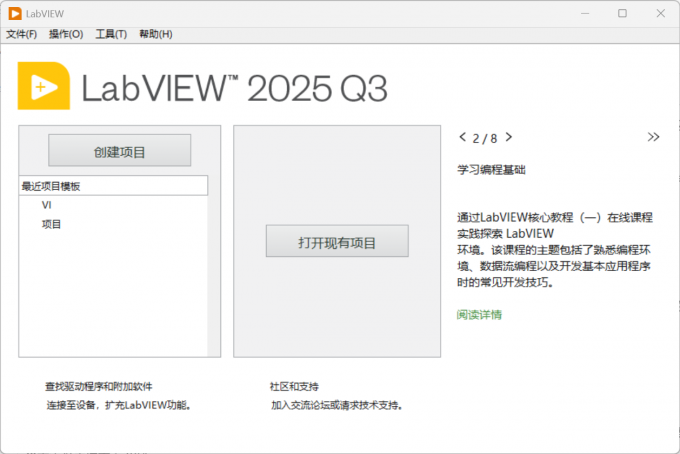The image size is (680, 454).
Task: Select 项目 in recent project templates
Action: (x=51, y=224)
